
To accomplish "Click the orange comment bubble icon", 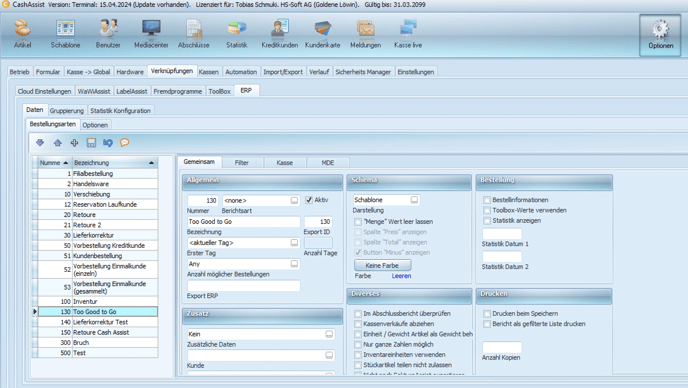I will (125, 143).
